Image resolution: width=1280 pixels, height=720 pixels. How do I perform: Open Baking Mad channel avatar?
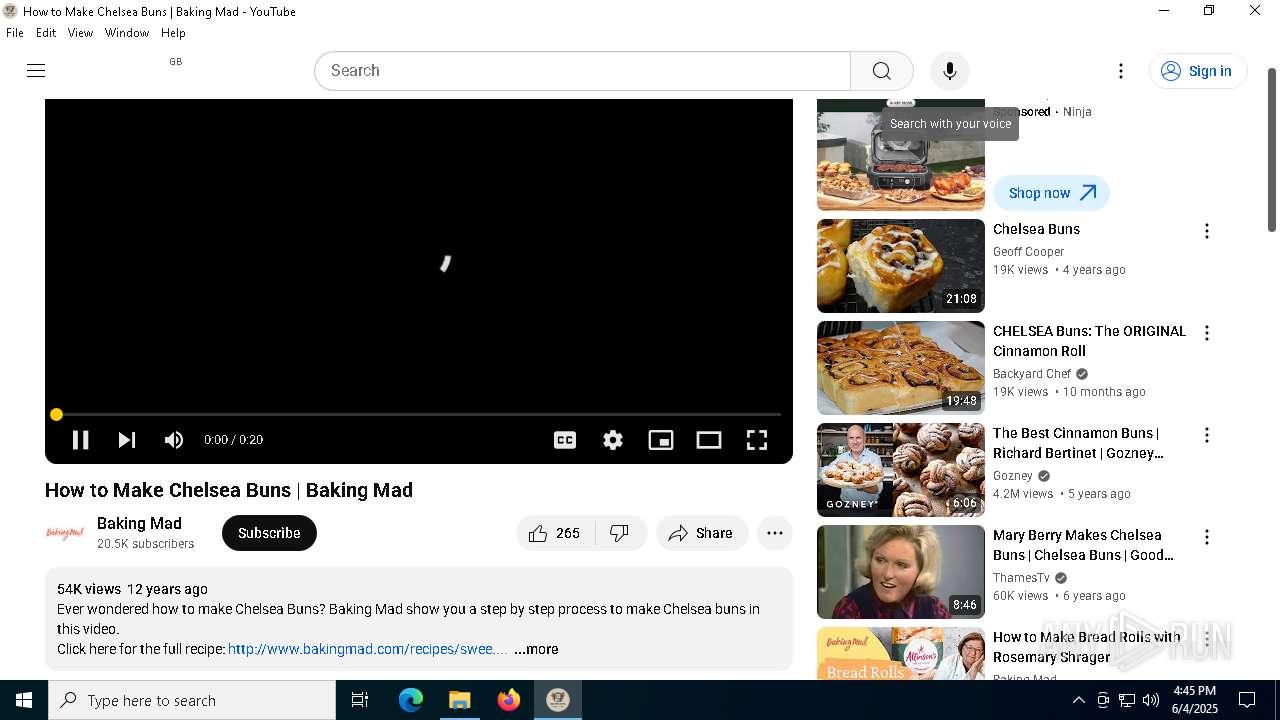(x=65, y=533)
